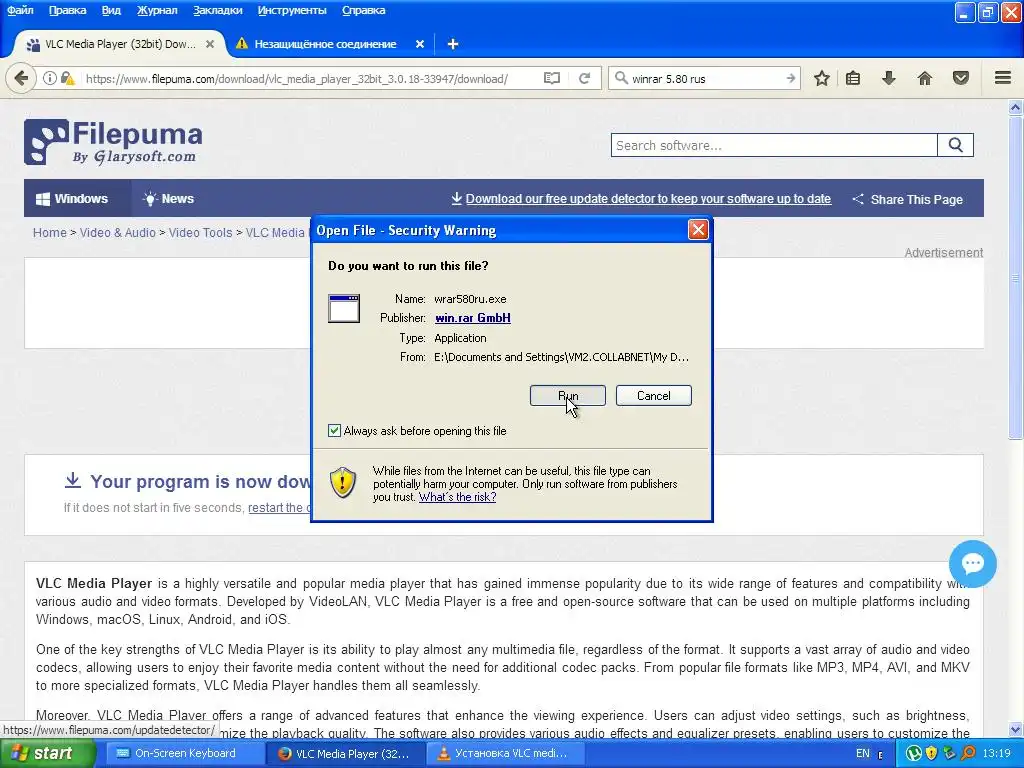This screenshot has width=1024, height=768.
Task: Click the Filepuma Search software field
Action: click(774, 145)
